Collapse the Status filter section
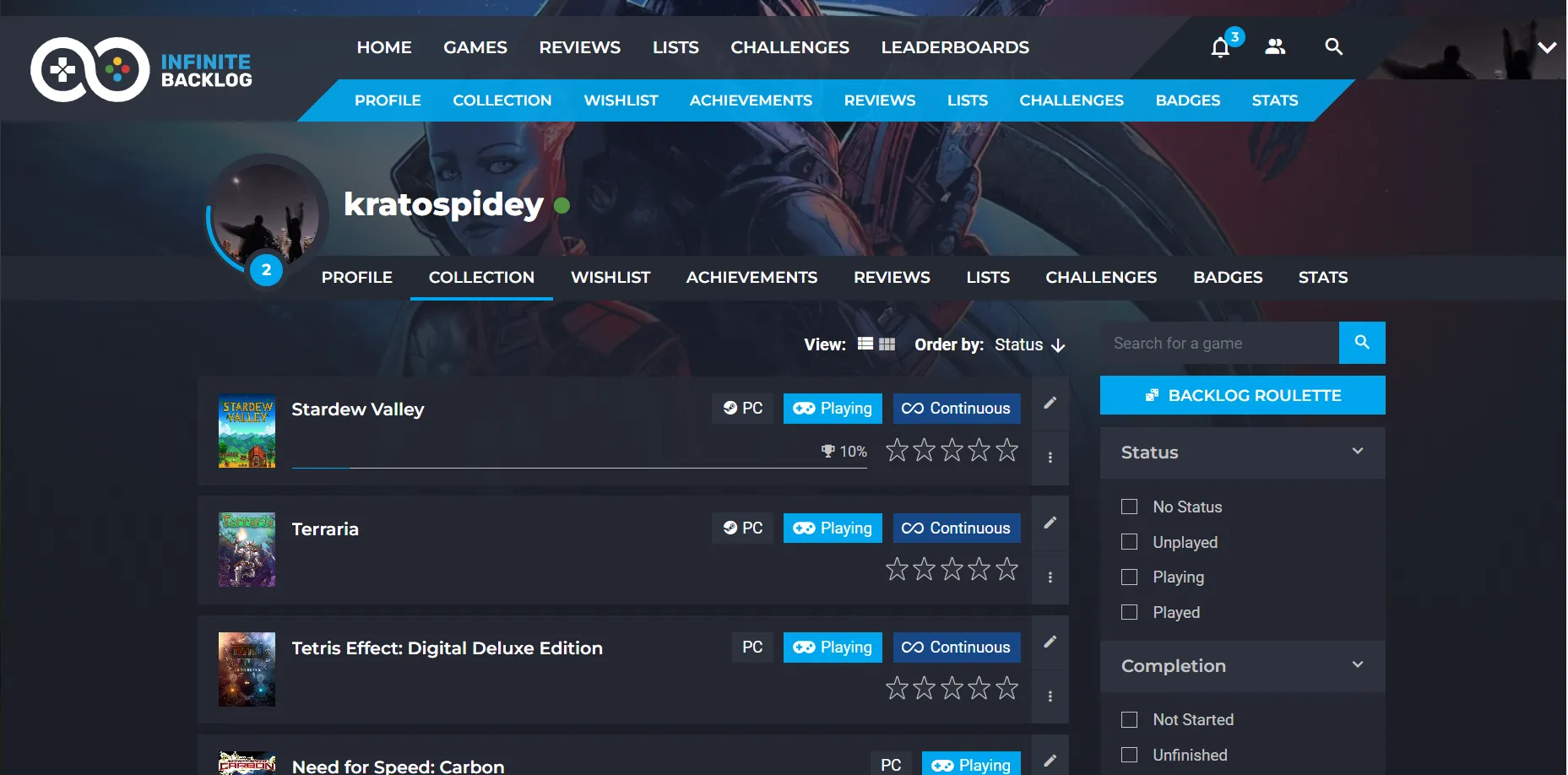1568x775 pixels. point(1357,452)
